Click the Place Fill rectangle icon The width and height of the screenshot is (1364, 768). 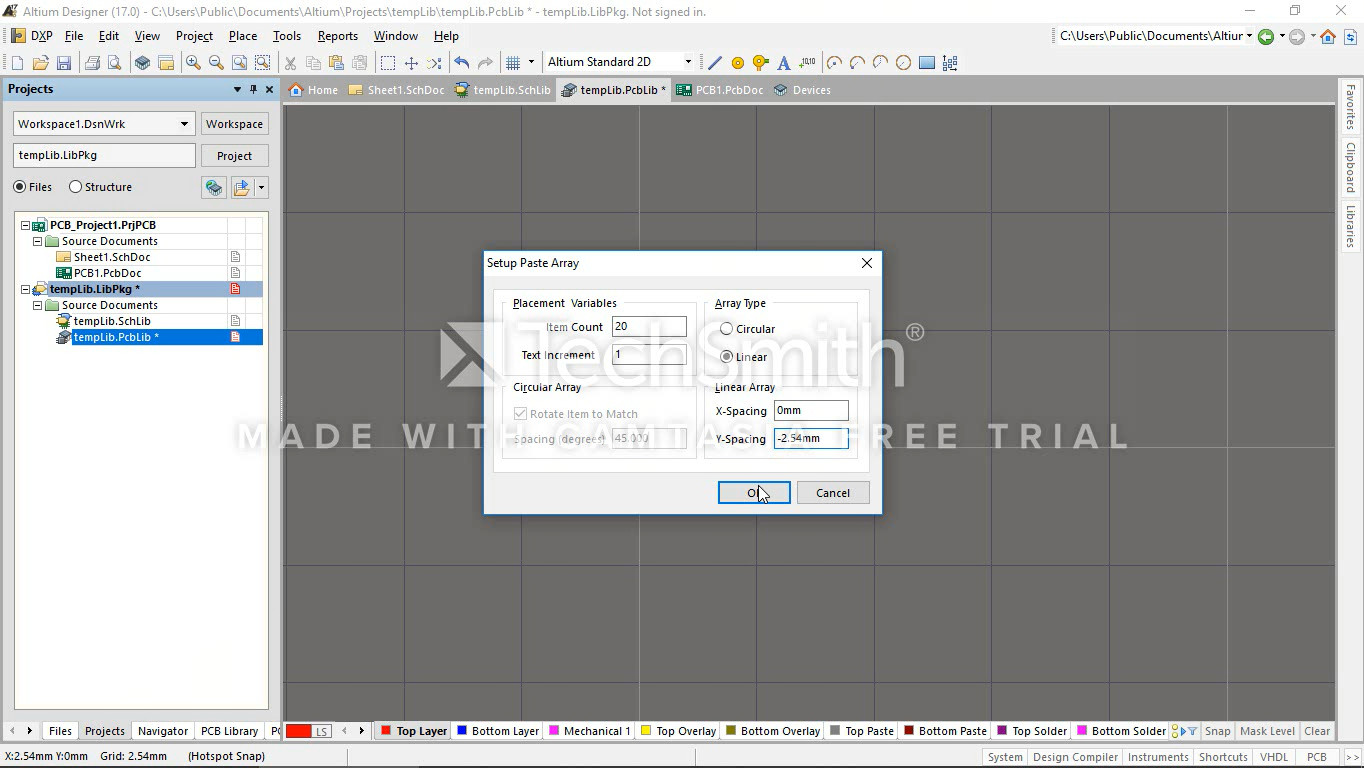[927, 63]
